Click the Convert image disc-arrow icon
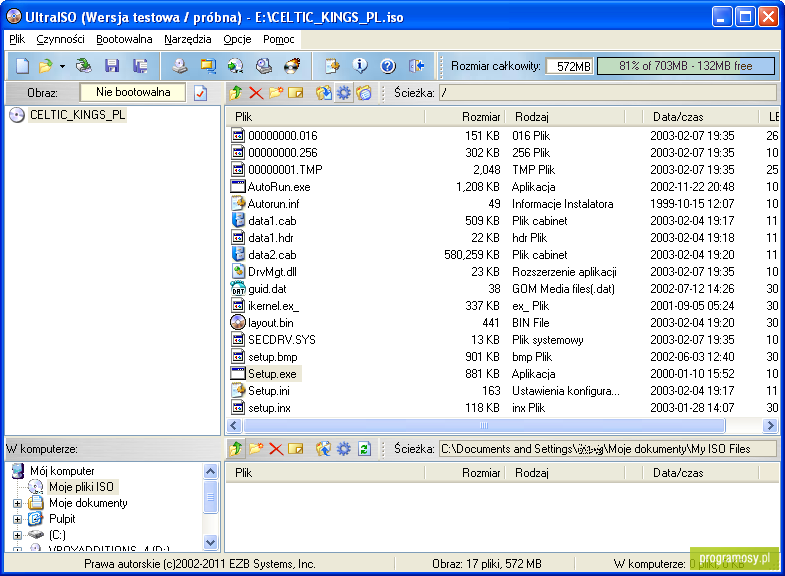 [x=235, y=66]
